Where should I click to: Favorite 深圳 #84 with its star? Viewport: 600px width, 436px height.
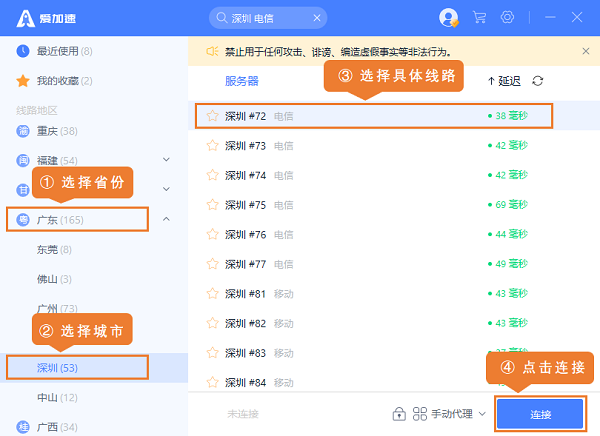(212, 382)
